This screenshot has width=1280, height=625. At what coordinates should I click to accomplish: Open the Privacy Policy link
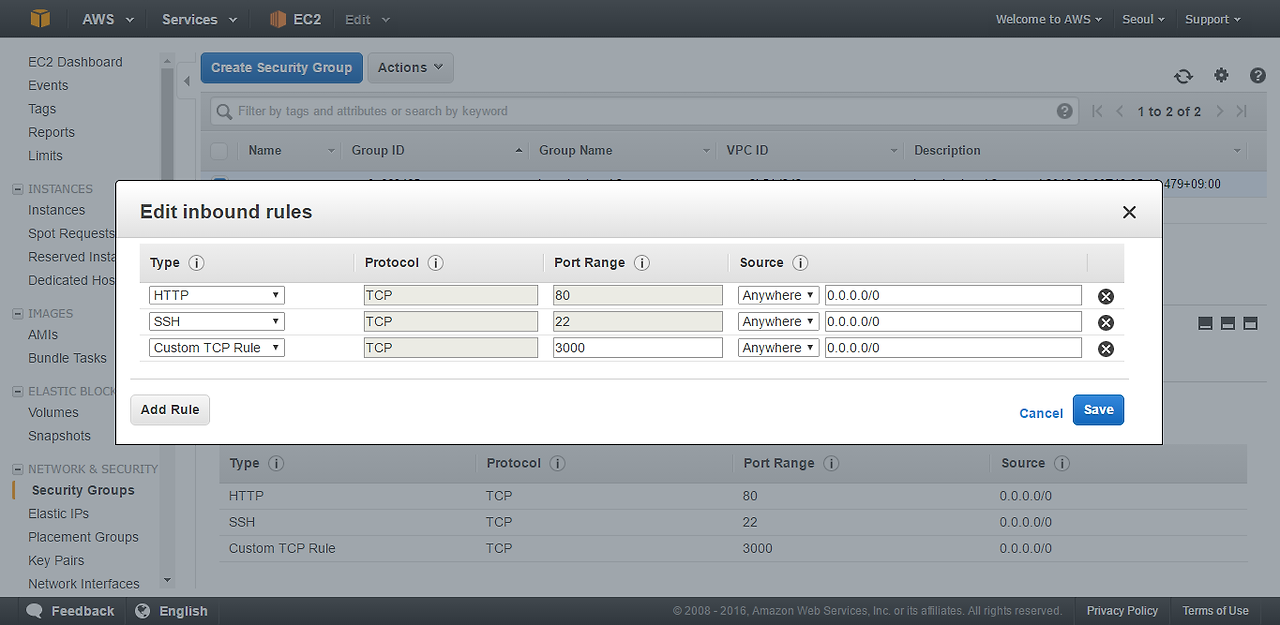(x=1122, y=611)
